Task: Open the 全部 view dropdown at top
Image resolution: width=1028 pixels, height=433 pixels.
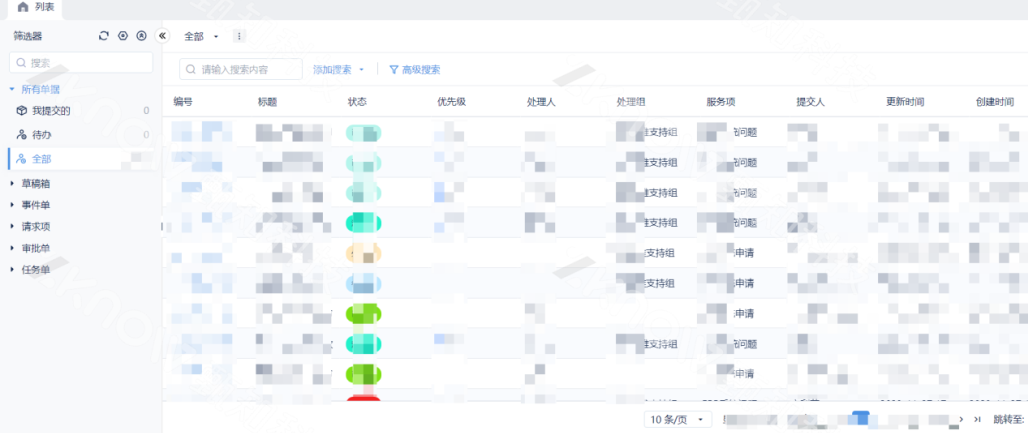Action: 201,36
